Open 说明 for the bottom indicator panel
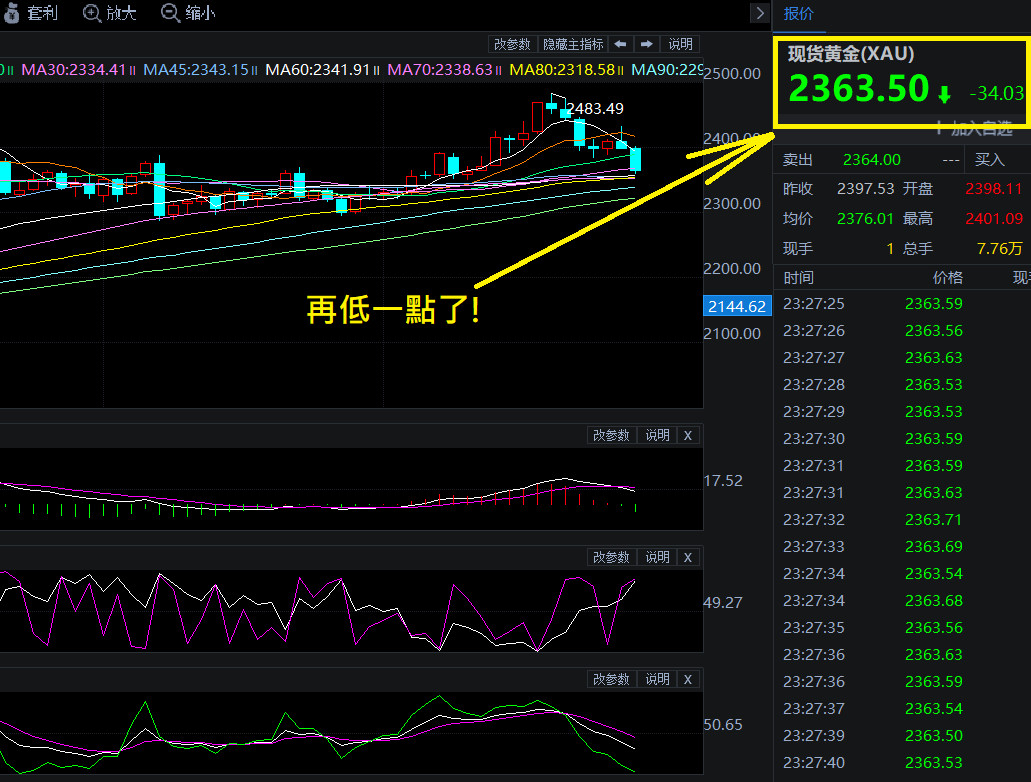This screenshot has width=1031, height=782. [x=657, y=679]
